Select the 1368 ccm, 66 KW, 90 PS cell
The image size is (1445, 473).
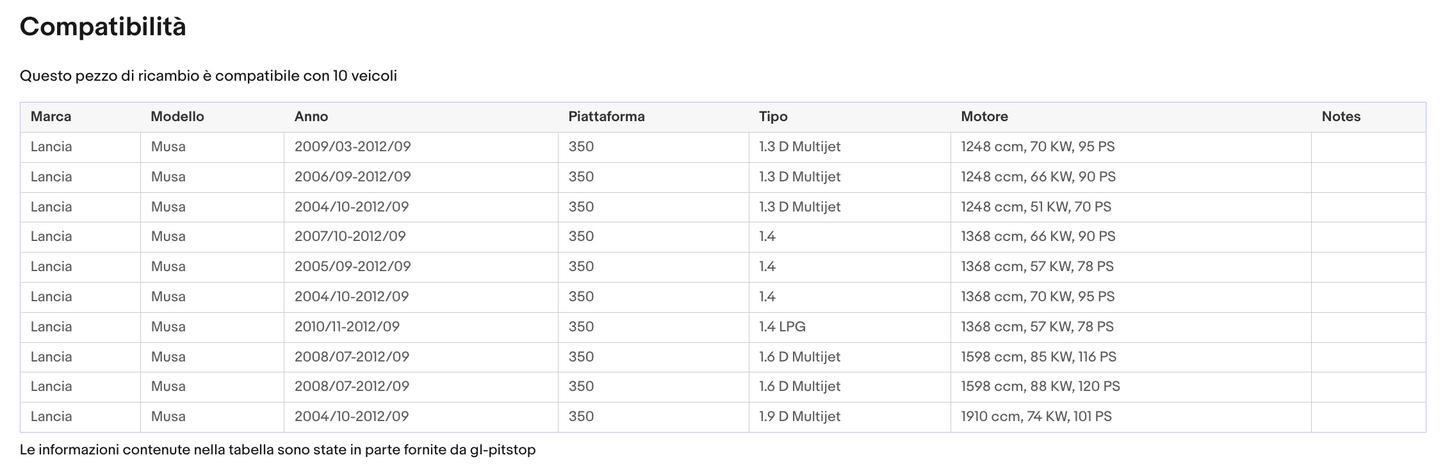coord(1038,237)
